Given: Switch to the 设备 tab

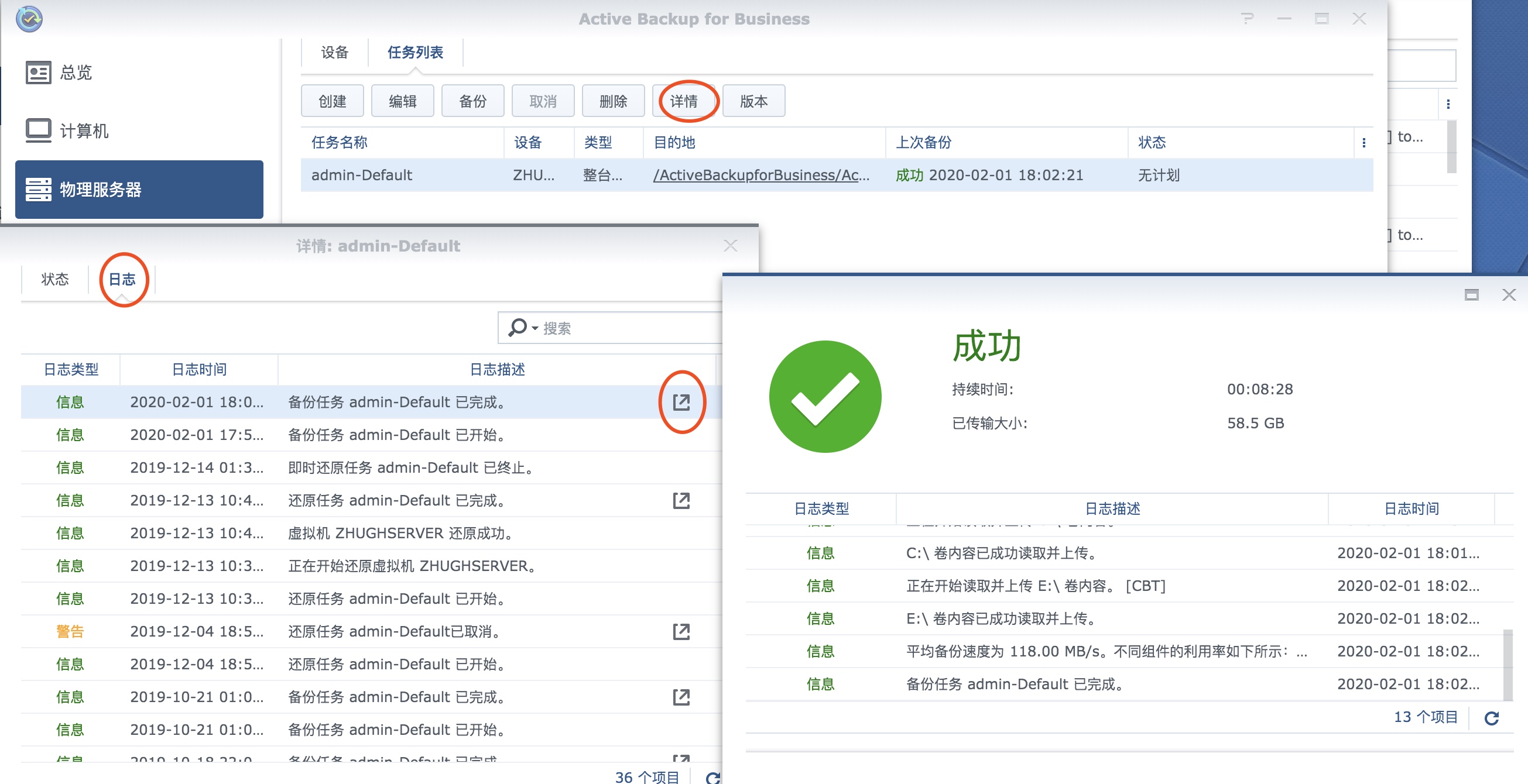Looking at the screenshot, I should (334, 52).
